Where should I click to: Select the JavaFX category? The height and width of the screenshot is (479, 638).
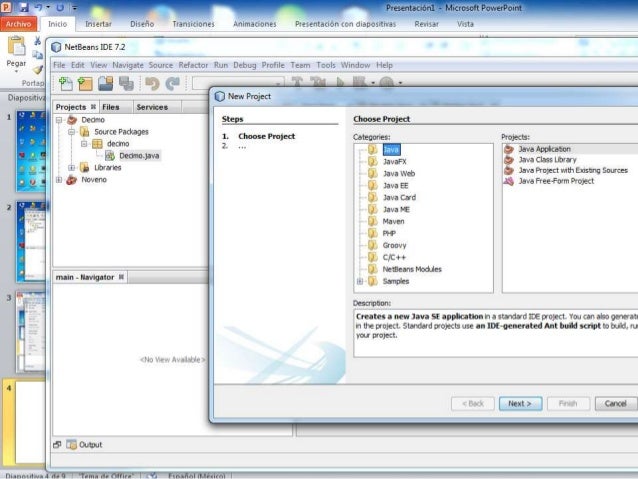394,162
